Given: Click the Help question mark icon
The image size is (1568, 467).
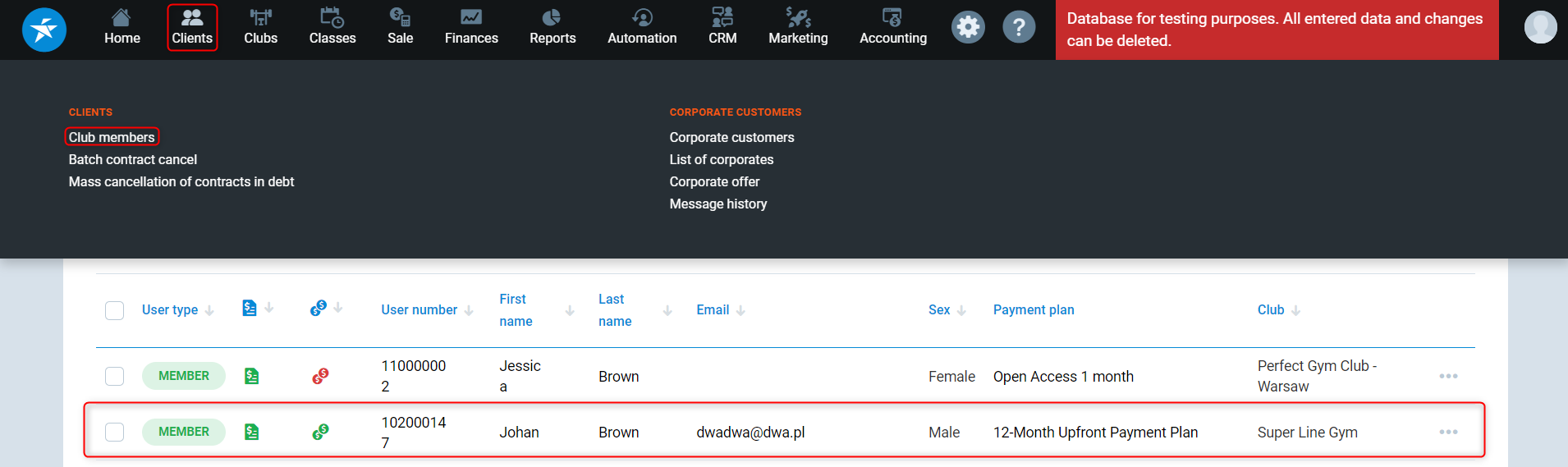Looking at the screenshot, I should click(1018, 27).
